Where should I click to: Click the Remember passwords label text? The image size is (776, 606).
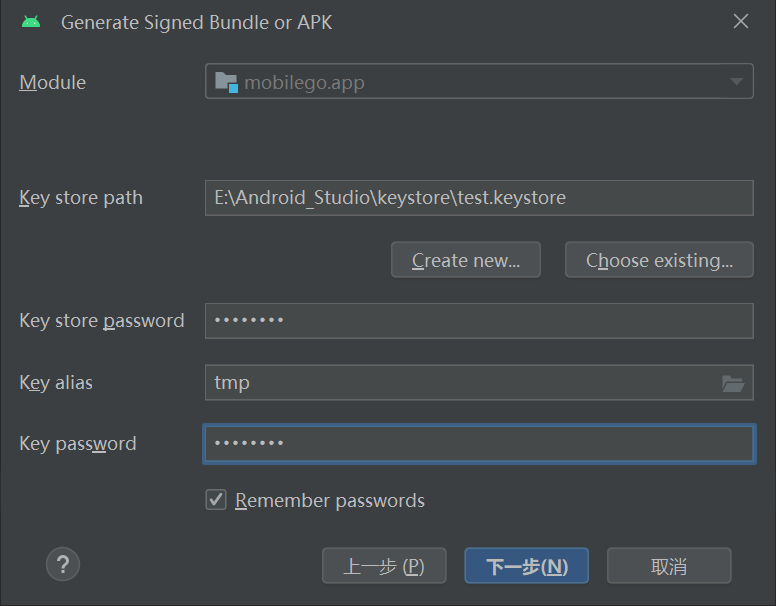pos(330,501)
